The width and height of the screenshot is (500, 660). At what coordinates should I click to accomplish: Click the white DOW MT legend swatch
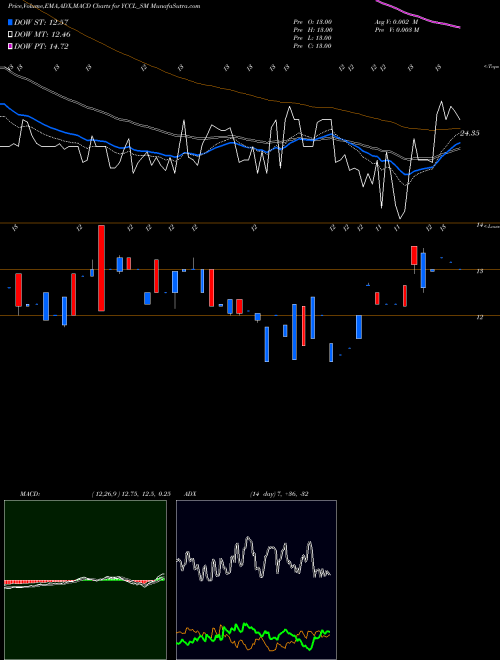click(x=10, y=34)
